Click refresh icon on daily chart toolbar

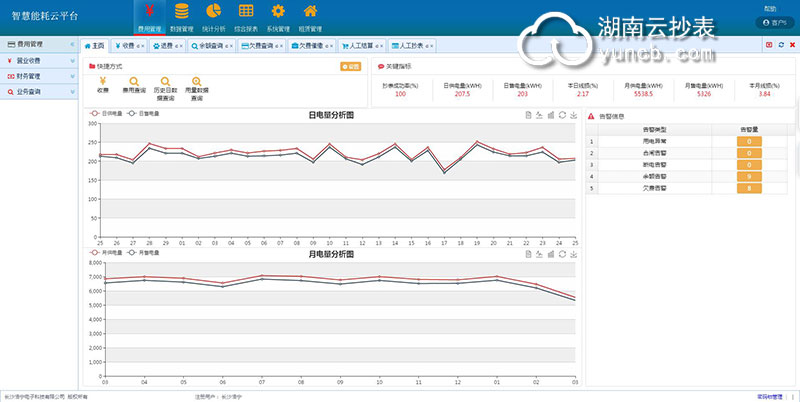(563, 116)
